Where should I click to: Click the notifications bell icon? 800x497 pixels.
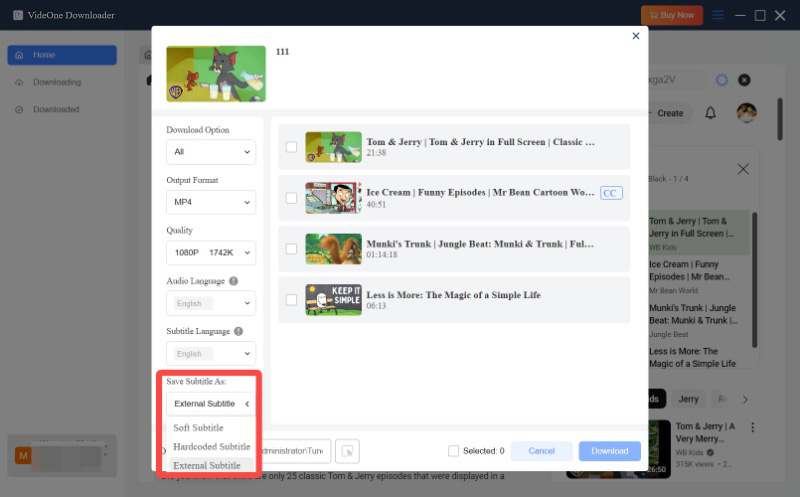click(x=710, y=113)
